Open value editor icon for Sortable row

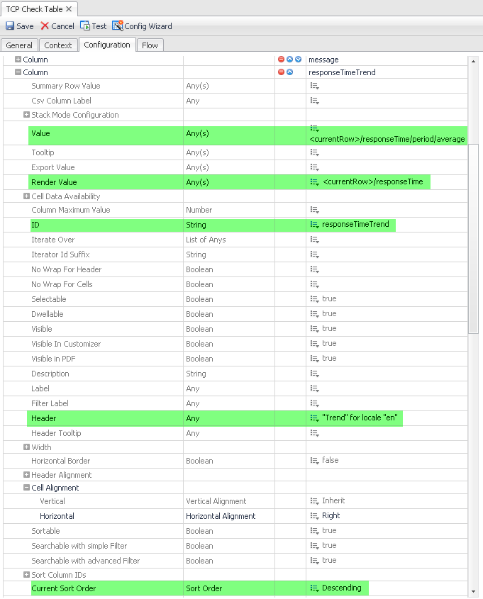point(314,531)
